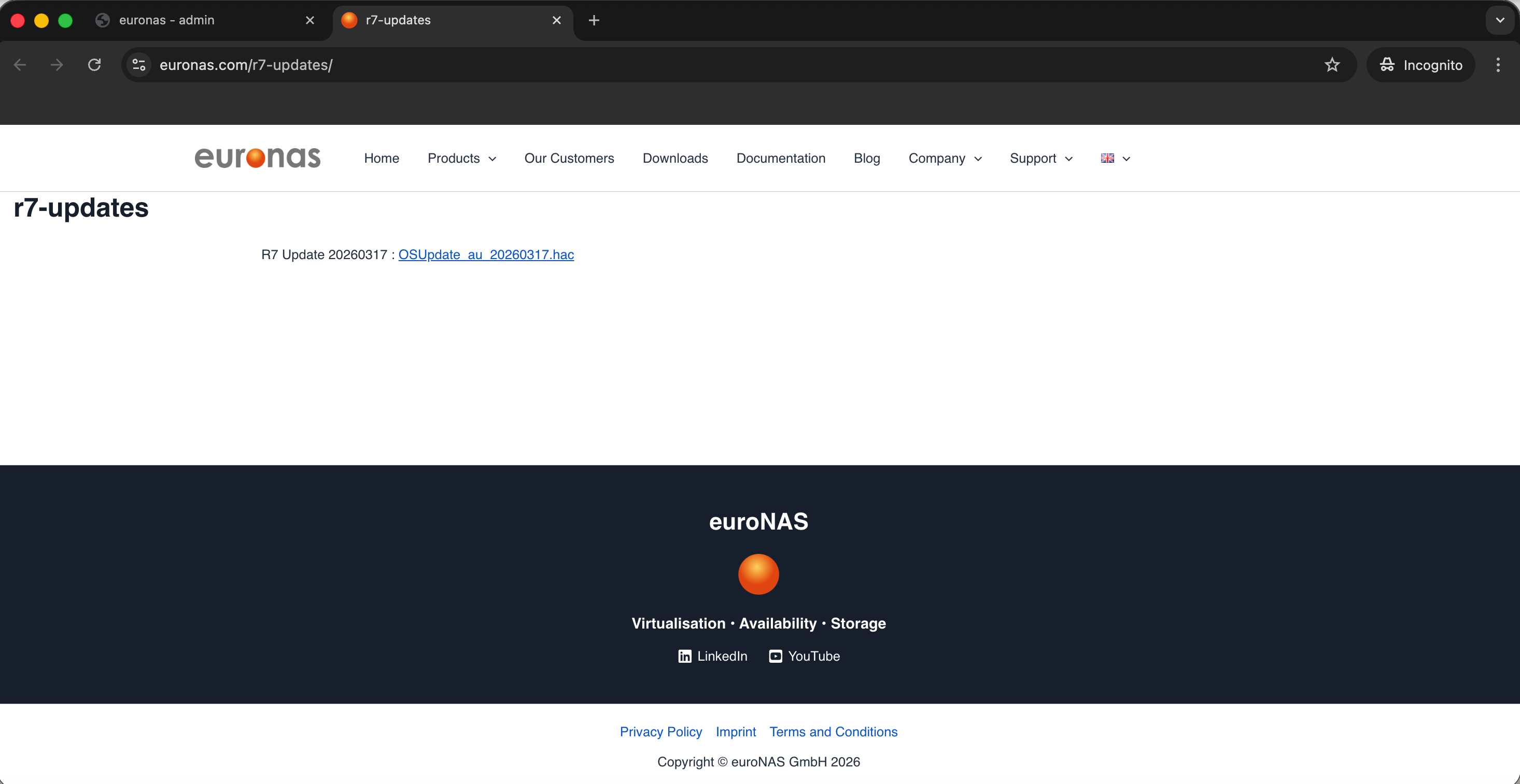
Task: Open new tab with plus button
Action: [x=594, y=20]
